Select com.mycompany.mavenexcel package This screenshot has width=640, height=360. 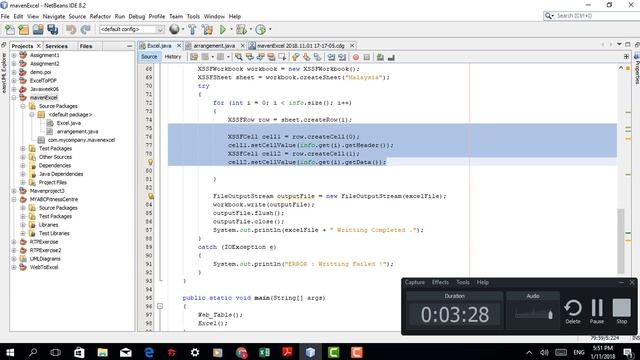pos(81,140)
